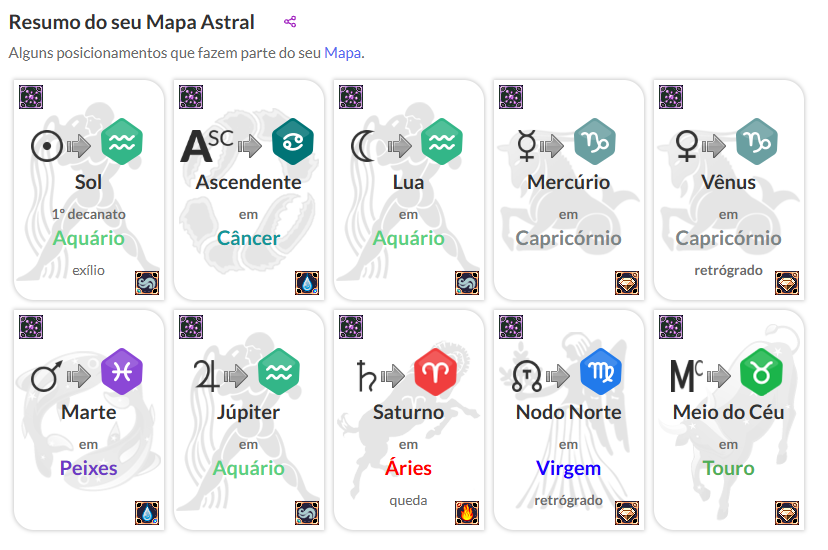Click the Áries text on Saturno card
Screen dimensions: 828x550
[408, 468]
